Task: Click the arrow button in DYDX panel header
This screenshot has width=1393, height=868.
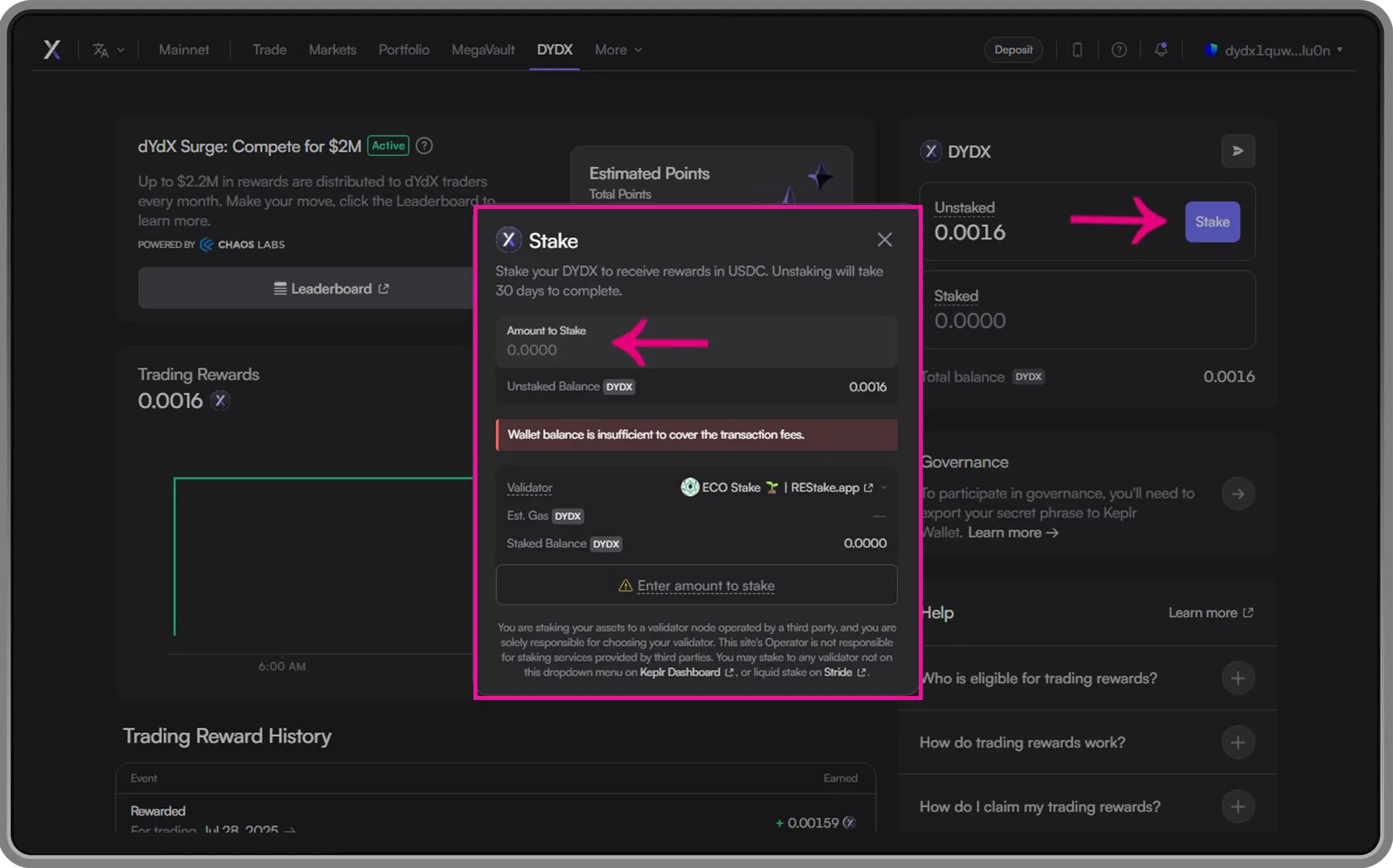Action: [1238, 151]
